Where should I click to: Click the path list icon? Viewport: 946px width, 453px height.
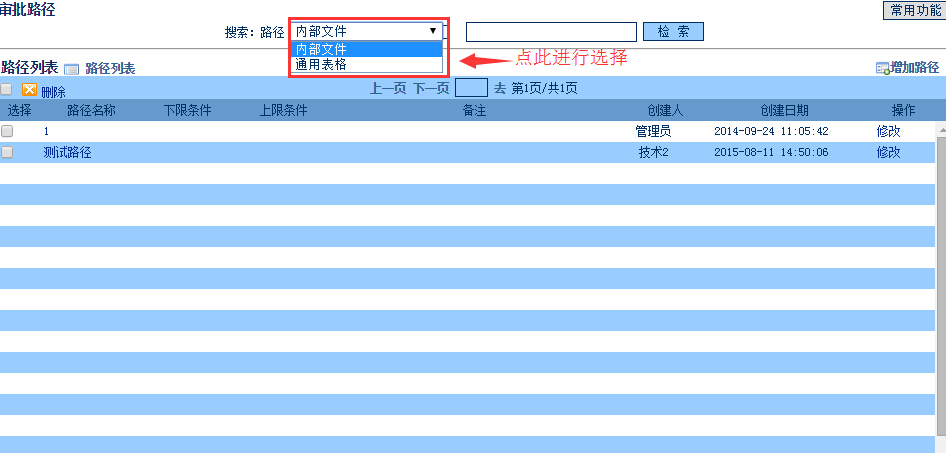[x=71, y=69]
